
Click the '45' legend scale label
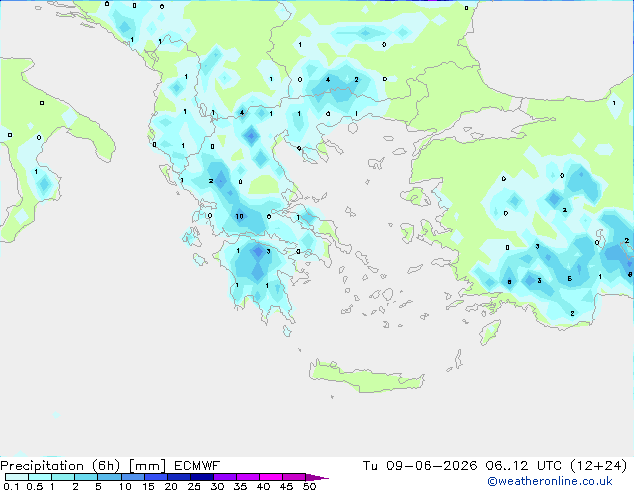pyautogui.click(x=286, y=486)
